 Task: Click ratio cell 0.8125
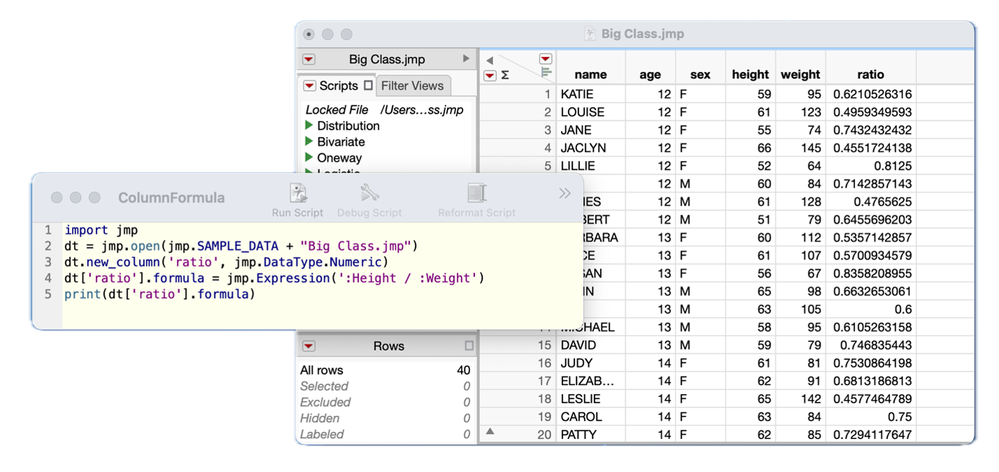871,166
